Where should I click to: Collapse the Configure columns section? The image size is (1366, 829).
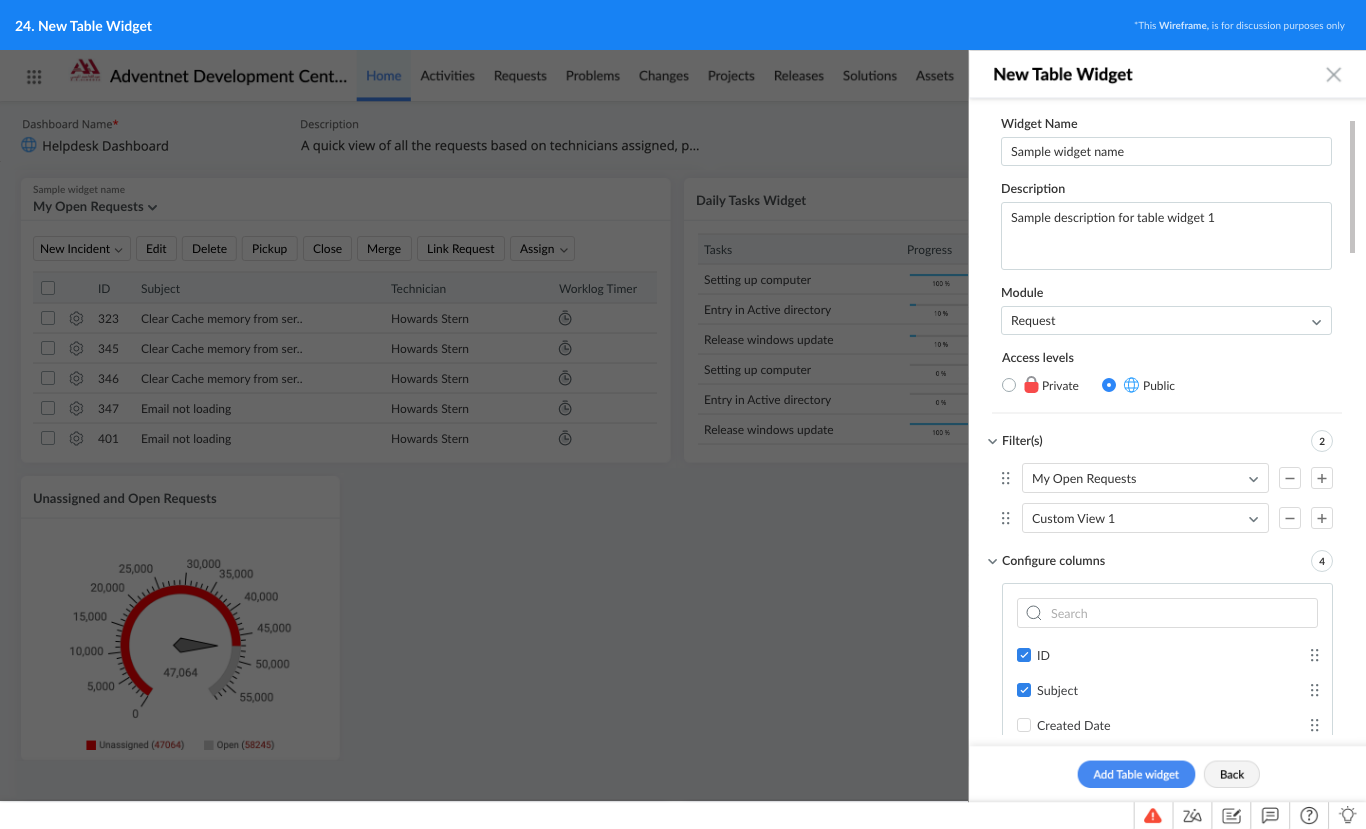(x=993, y=561)
